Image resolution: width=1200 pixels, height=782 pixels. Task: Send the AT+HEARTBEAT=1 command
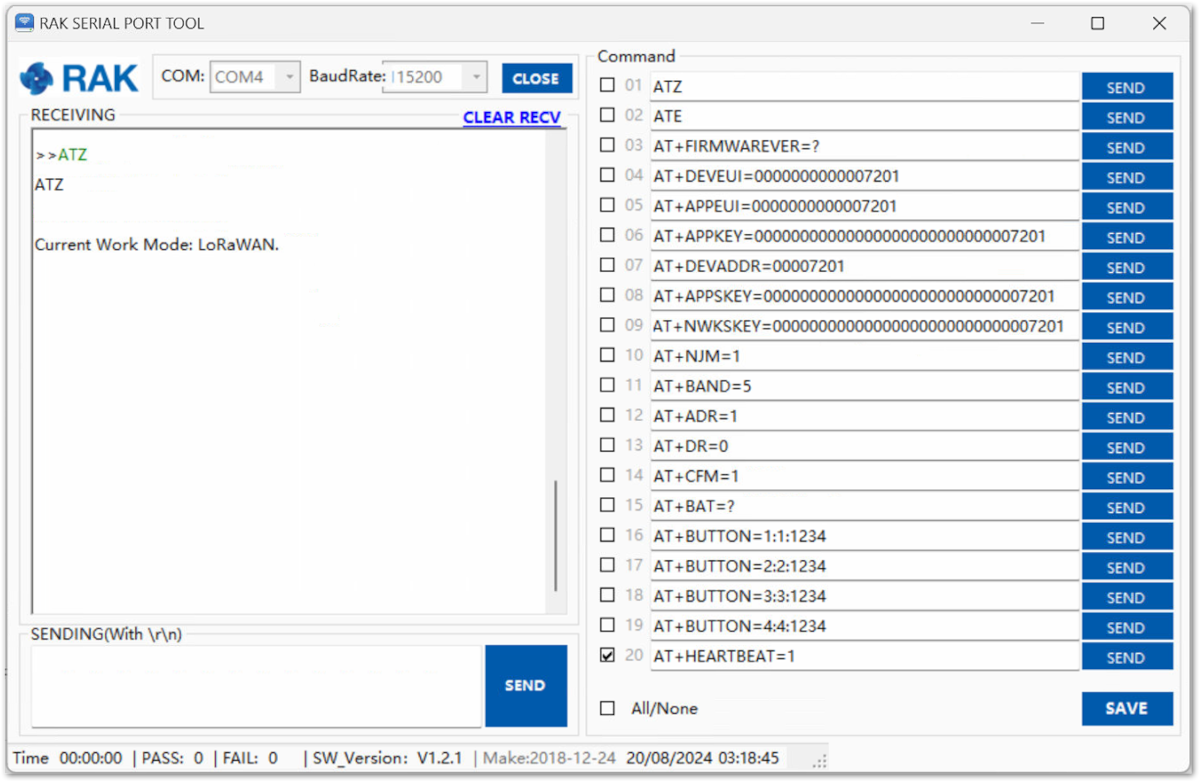(x=1127, y=657)
